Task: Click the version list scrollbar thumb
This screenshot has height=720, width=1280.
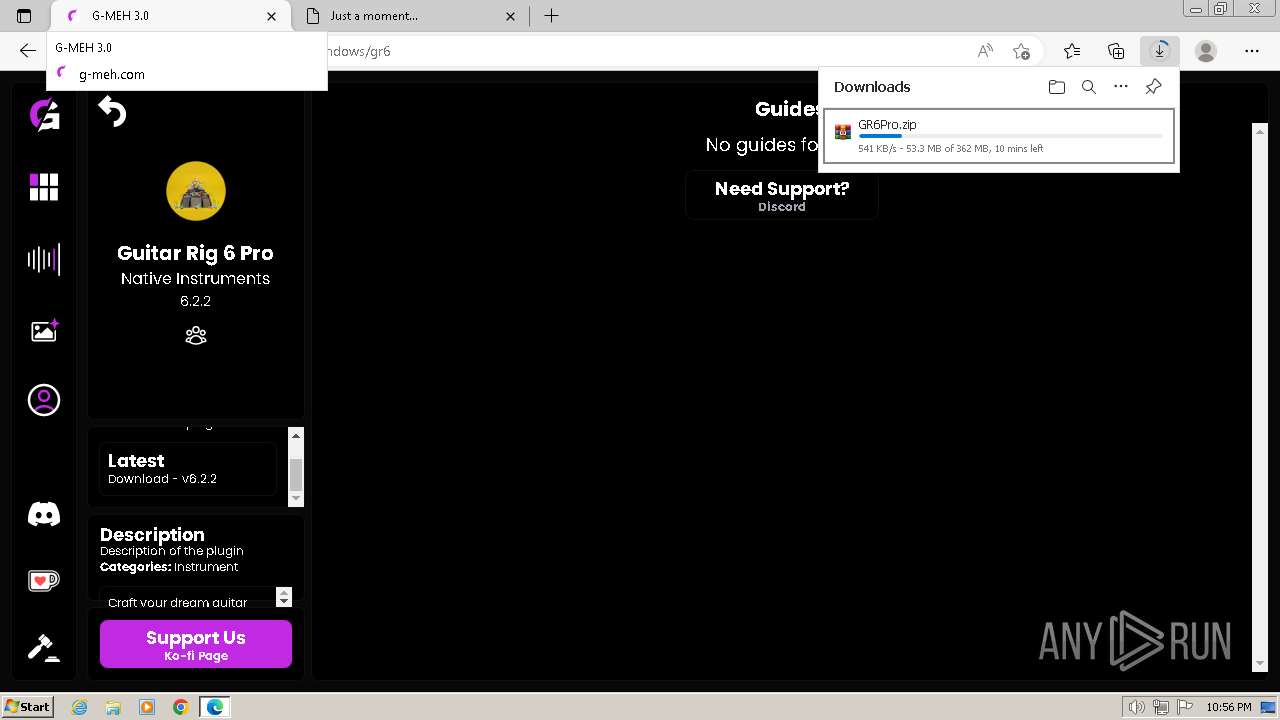Action: [296, 474]
